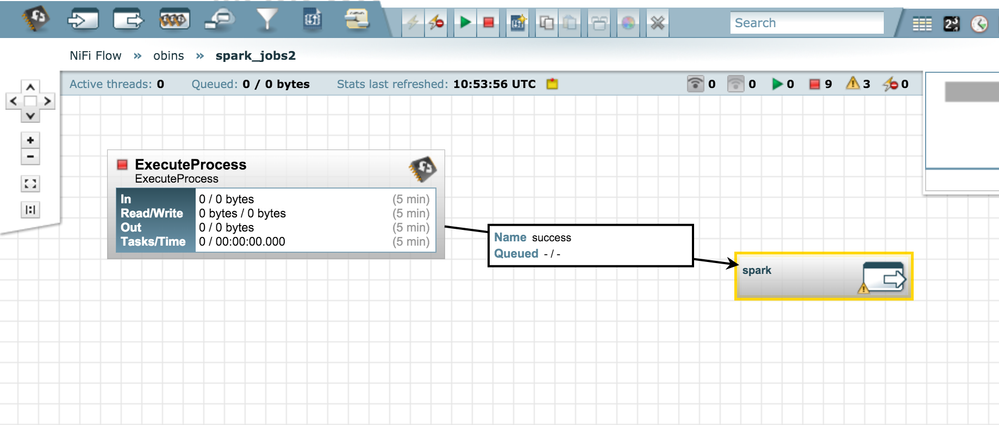Select the ExecuteProcess processor title
The image size is (999, 425).
[190, 164]
